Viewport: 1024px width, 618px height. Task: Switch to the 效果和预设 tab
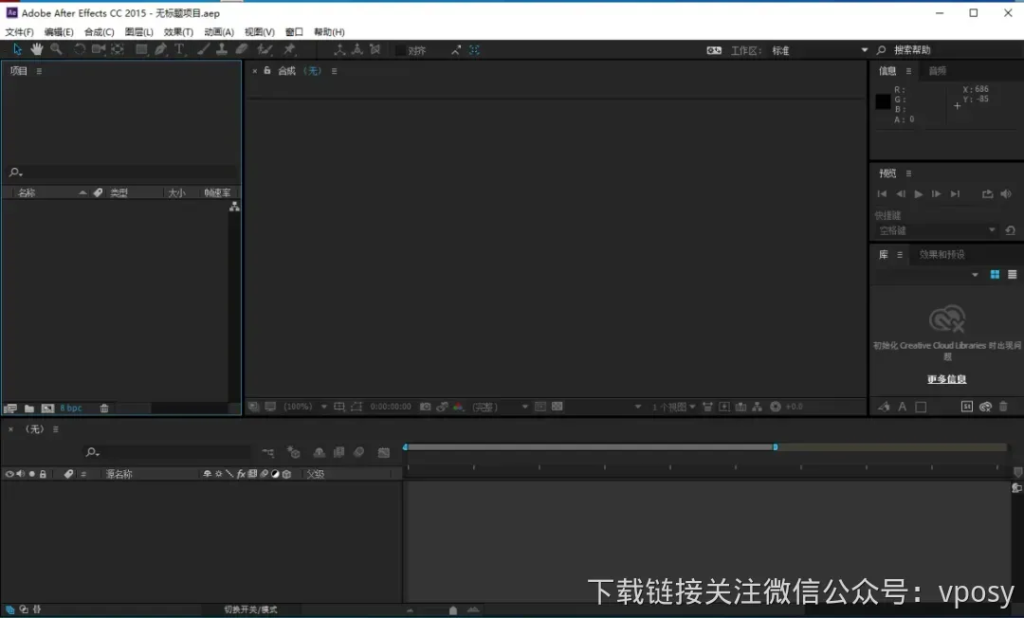[942, 255]
